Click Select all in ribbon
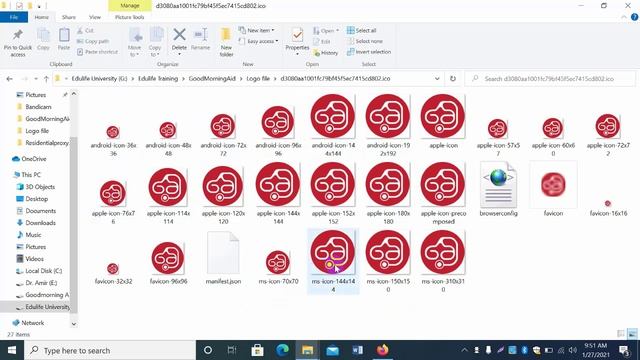Viewport: 640px width, 360px height. coord(362,31)
